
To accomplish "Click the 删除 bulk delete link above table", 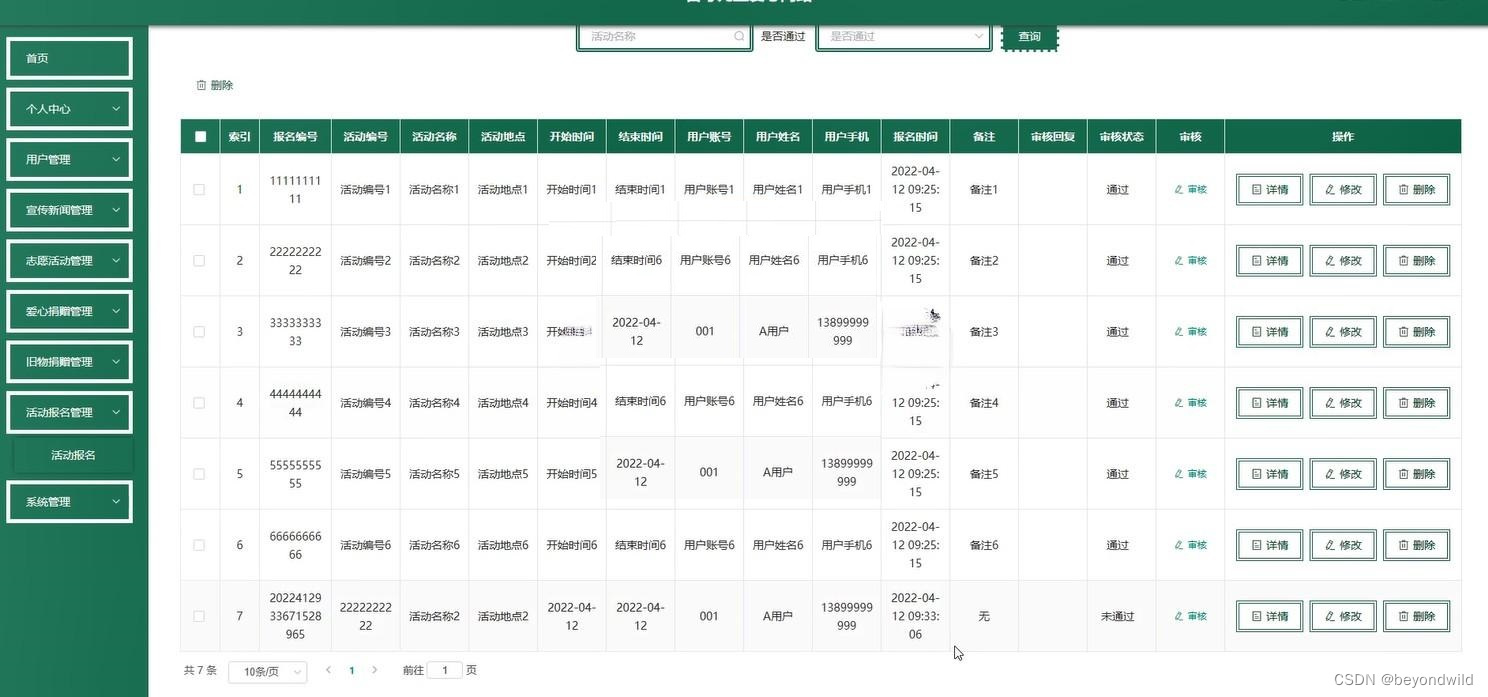I will pyautogui.click(x=215, y=86).
